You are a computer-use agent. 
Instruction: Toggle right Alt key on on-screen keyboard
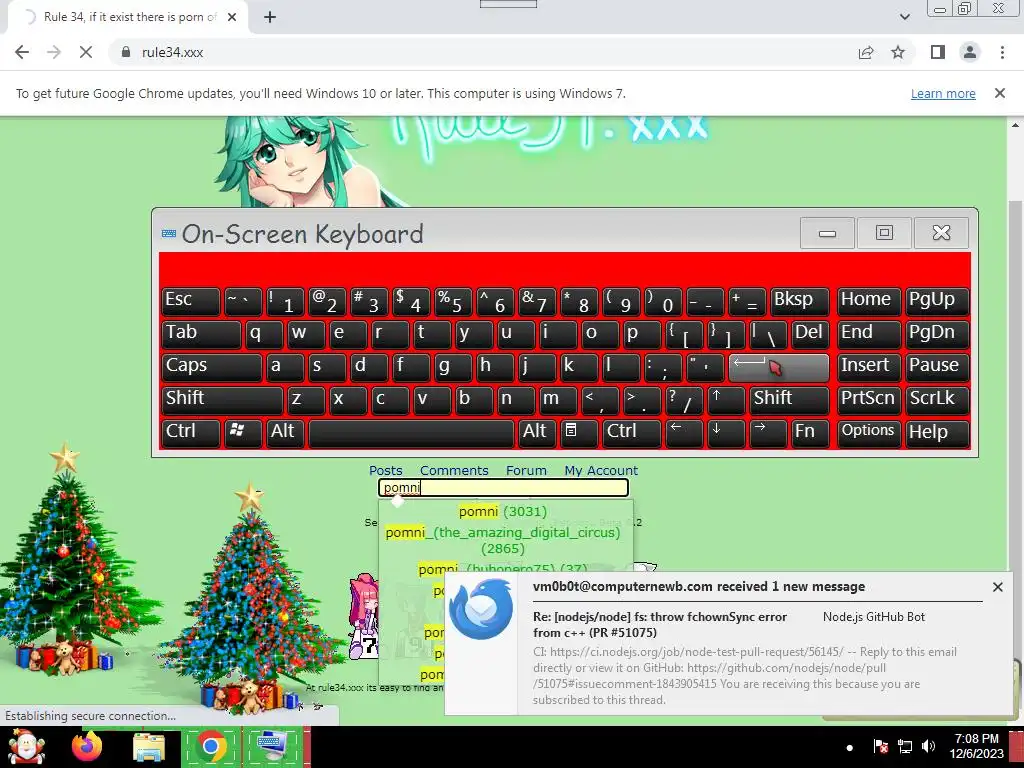coord(537,432)
